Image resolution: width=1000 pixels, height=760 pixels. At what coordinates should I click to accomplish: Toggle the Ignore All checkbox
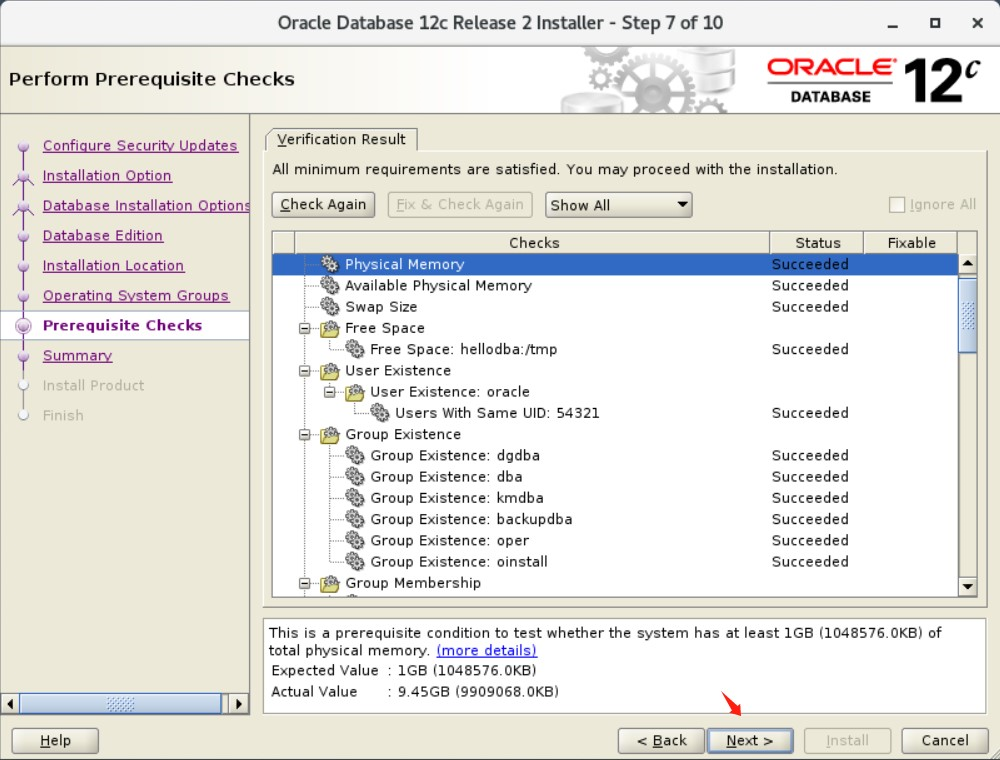coord(897,205)
